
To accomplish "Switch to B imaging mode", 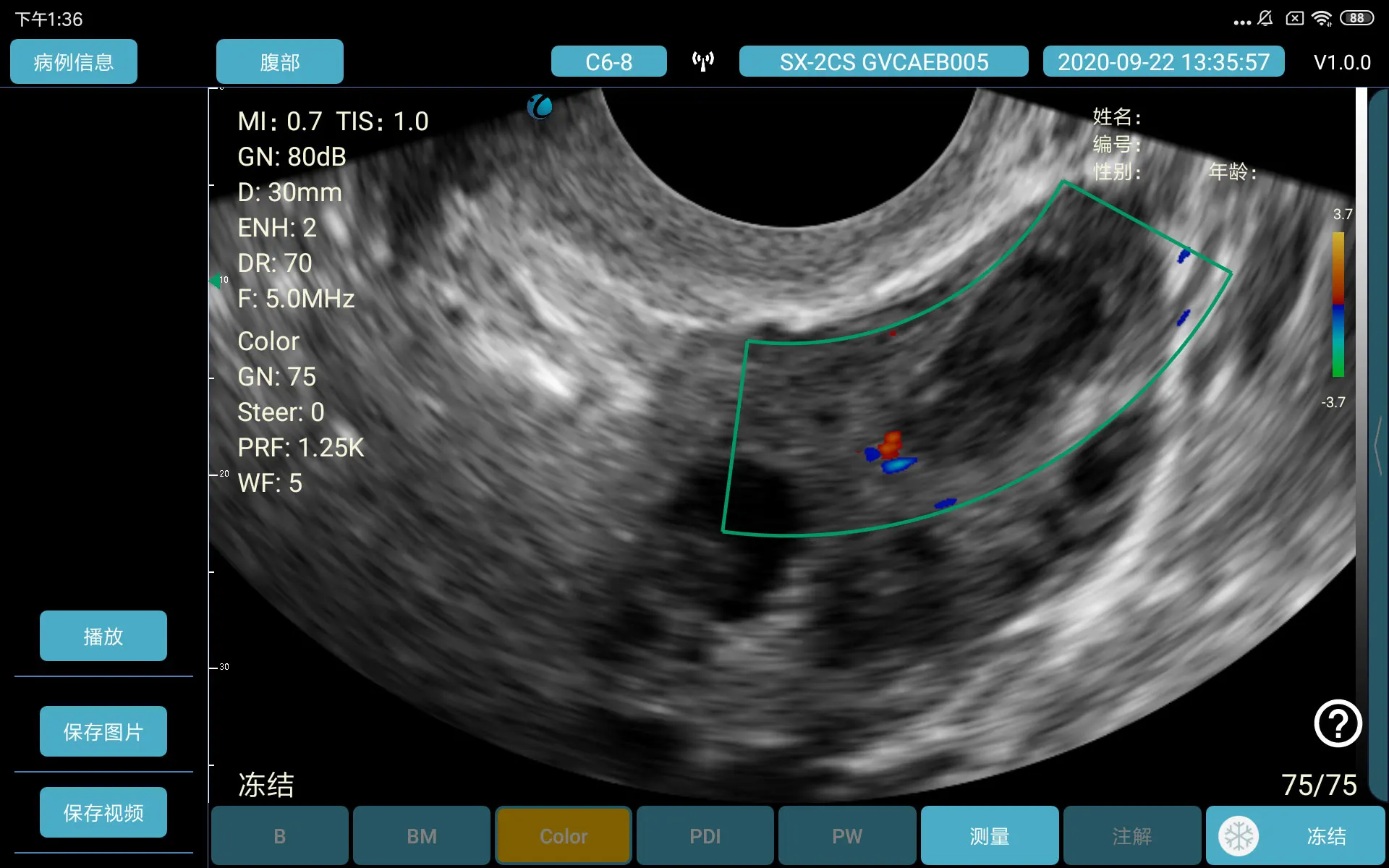I will [280, 836].
